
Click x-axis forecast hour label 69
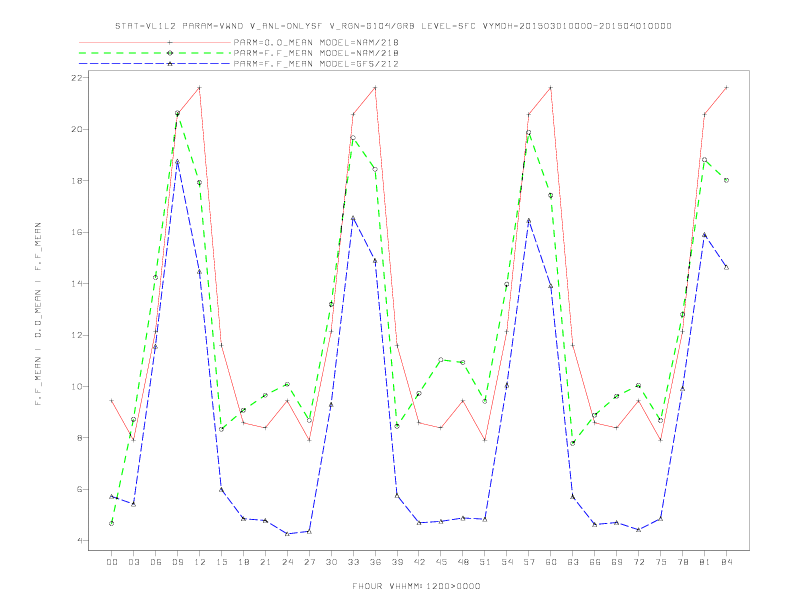(617, 562)
